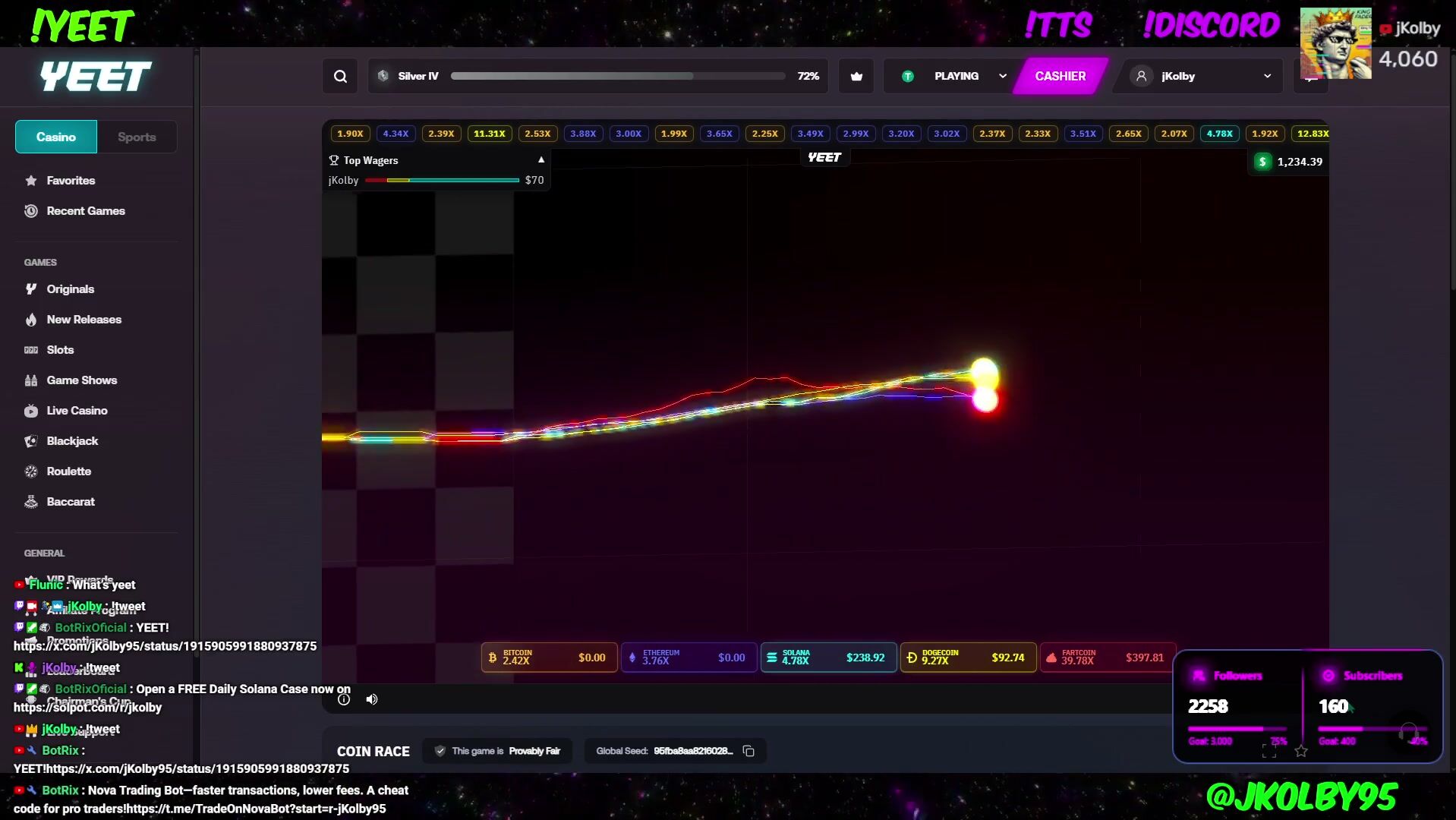The image size is (1456, 820).
Task: Open the Blackjack category
Action: click(72, 441)
